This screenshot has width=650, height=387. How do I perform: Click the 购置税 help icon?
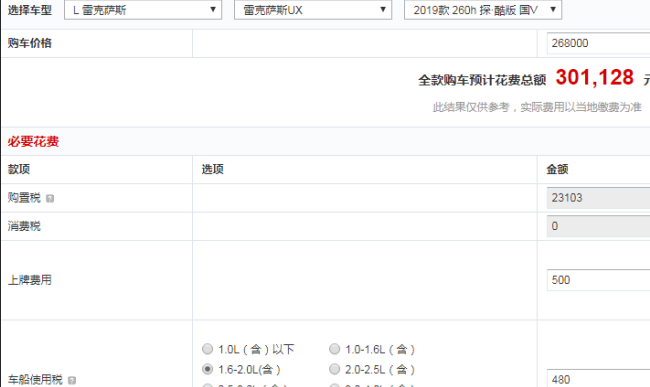[x=50, y=198]
